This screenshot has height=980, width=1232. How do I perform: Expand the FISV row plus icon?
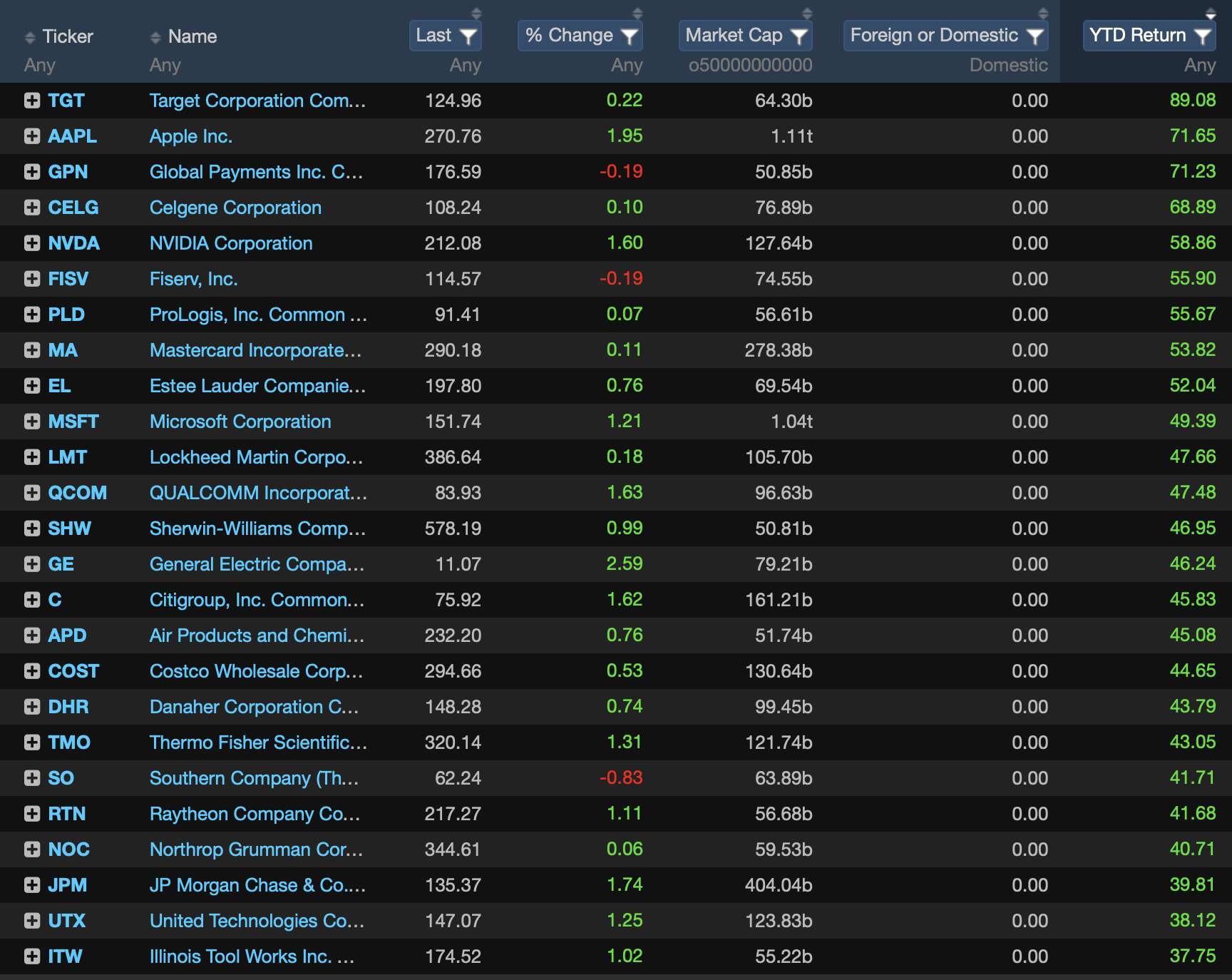coord(31,279)
